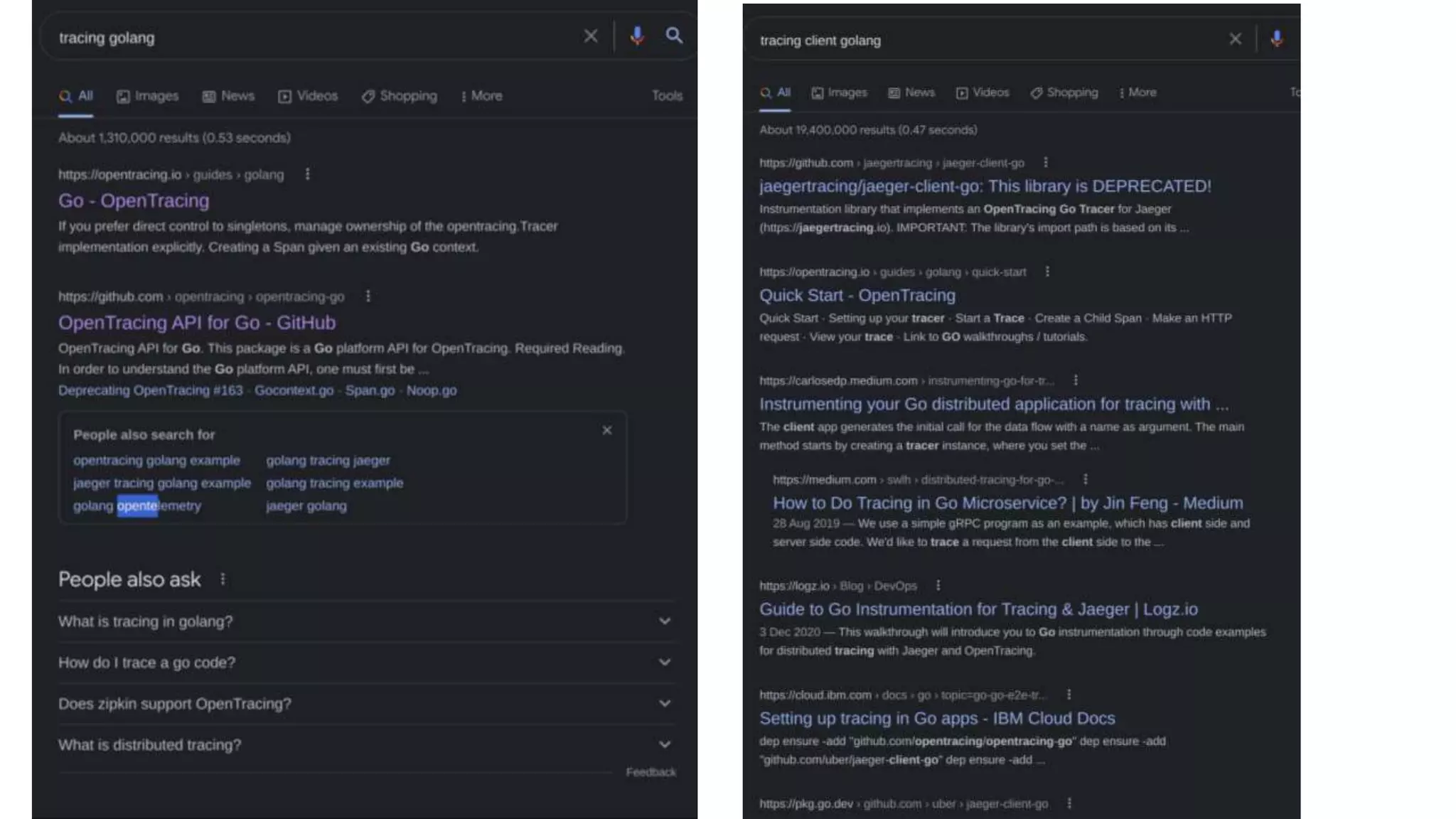Expand 'What is distributed tracing?' question
1456x819 pixels.
664,745
